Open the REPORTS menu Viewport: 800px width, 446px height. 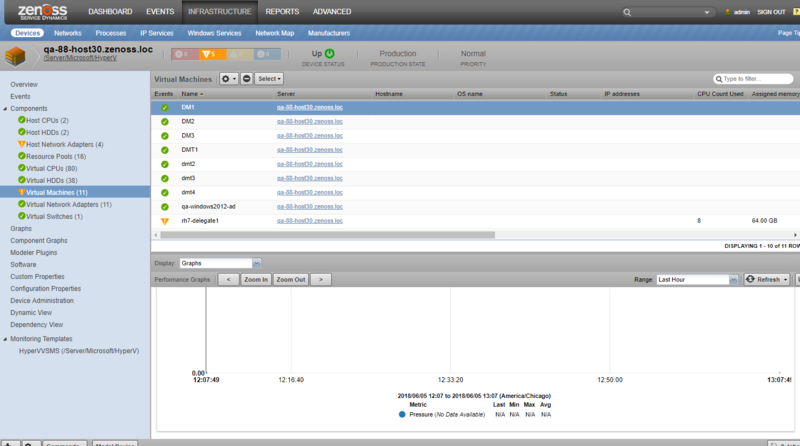[x=282, y=12]
